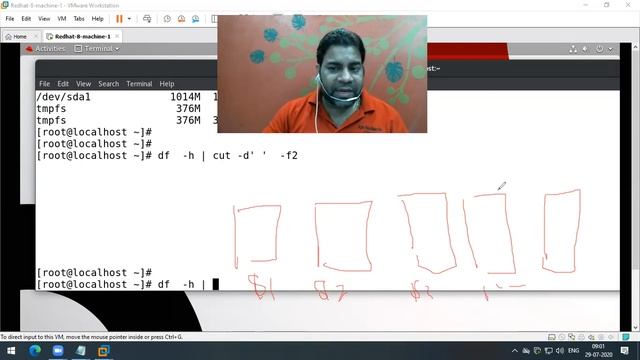Open the power options dropdown beside pause
This screenshot has width=640, height=360.
129,19
